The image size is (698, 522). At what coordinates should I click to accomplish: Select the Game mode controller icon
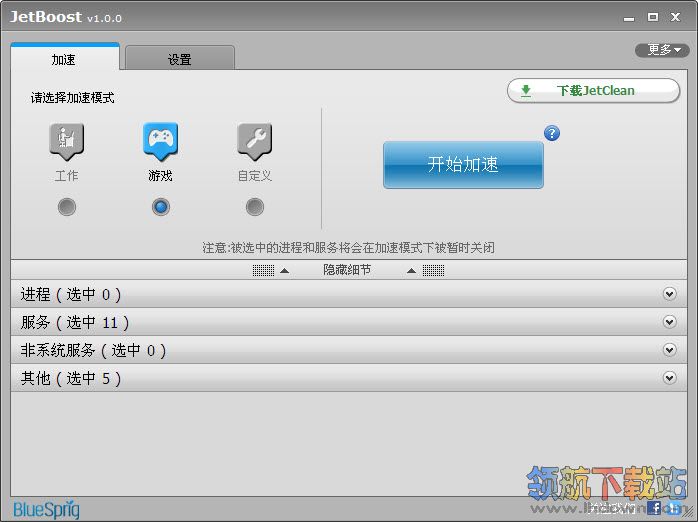pyautogui.click(x=161, y=141)
